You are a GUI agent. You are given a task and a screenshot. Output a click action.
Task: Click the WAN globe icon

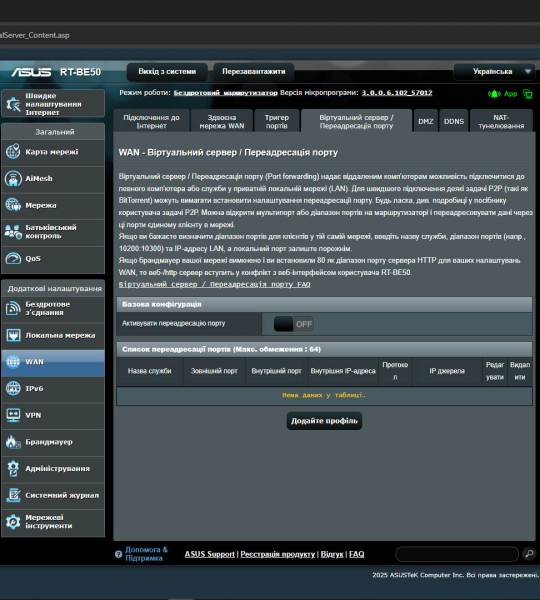13,362
